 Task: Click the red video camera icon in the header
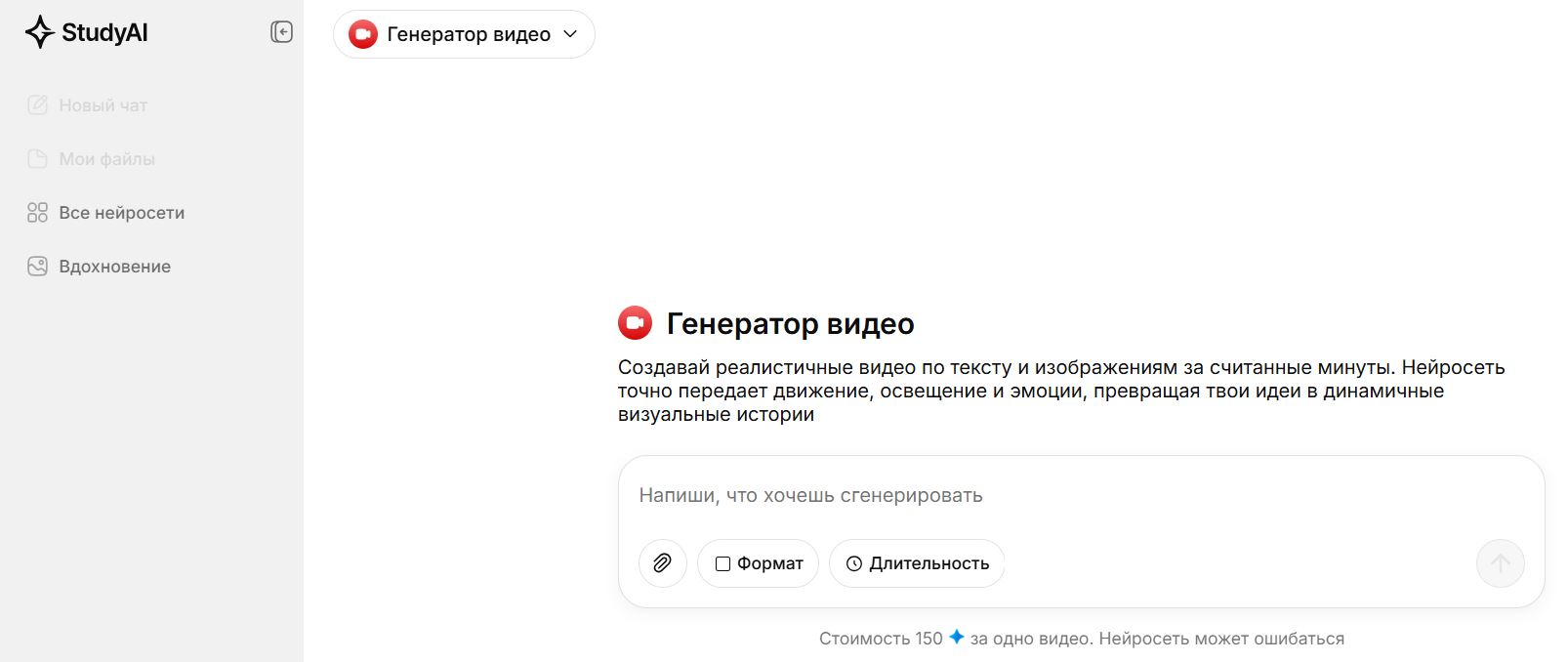coord(360,34)
